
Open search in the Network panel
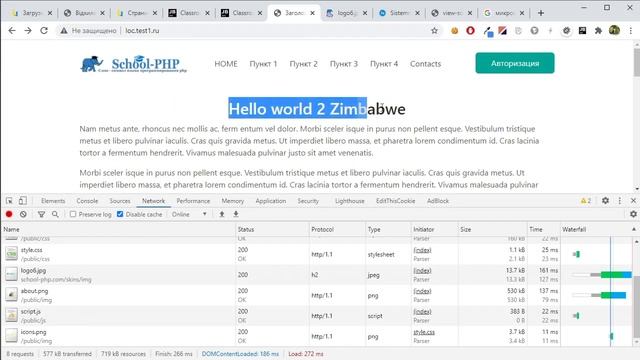[x=55, y=214]
